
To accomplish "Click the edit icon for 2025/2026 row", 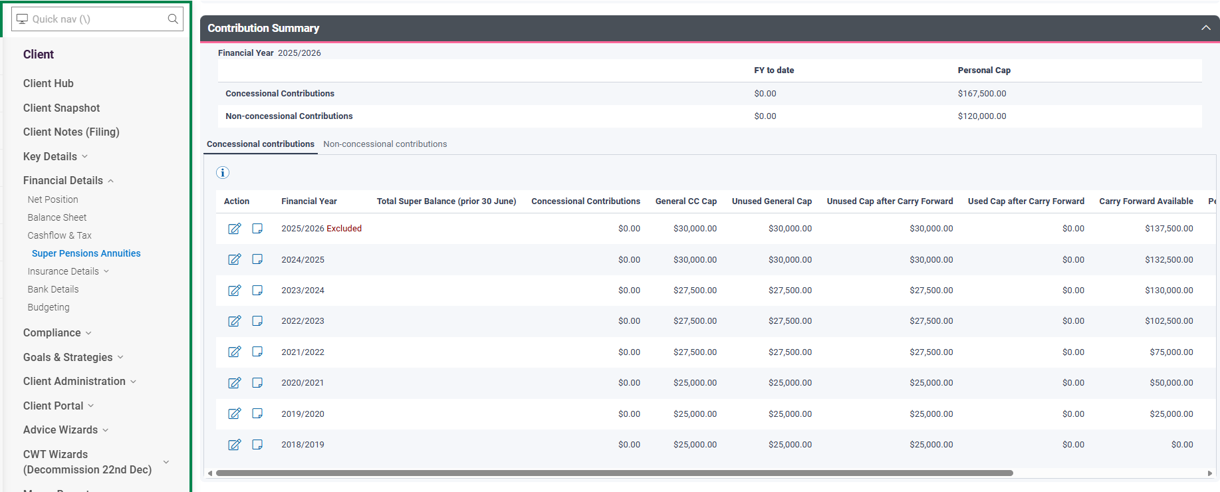I will click(234, 229).
